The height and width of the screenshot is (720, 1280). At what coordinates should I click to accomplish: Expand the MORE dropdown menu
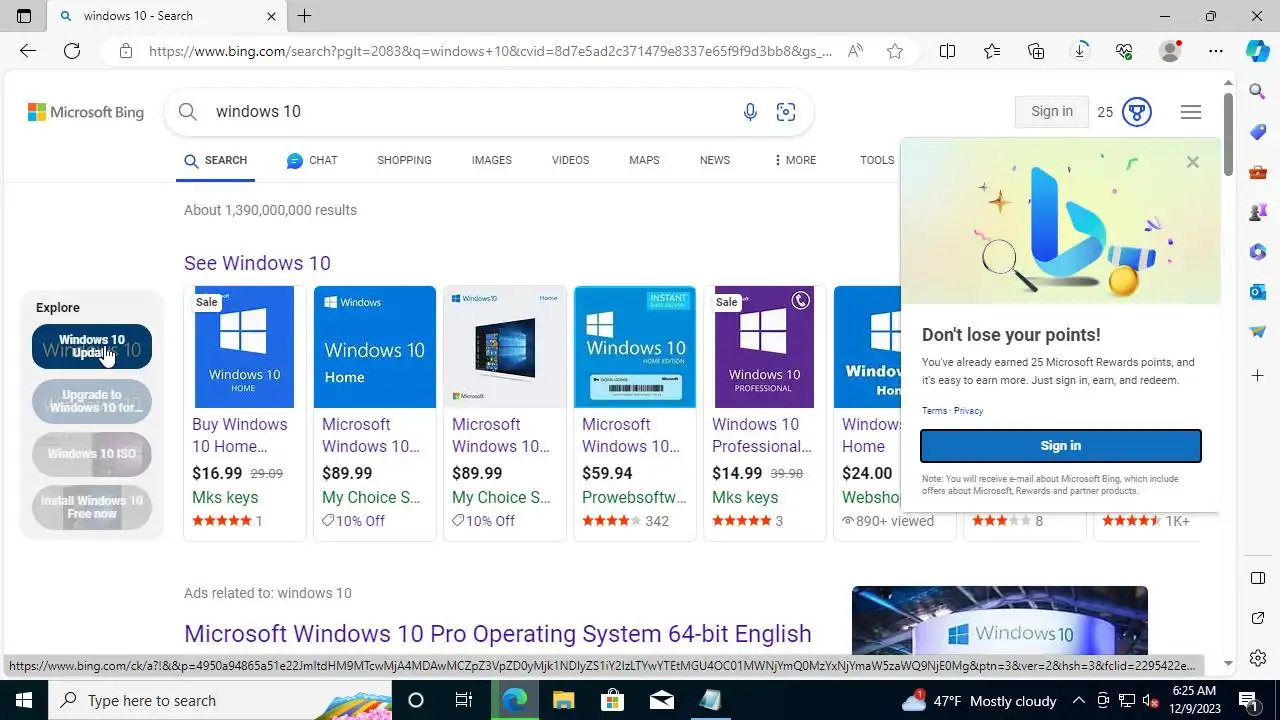[795, 160]
